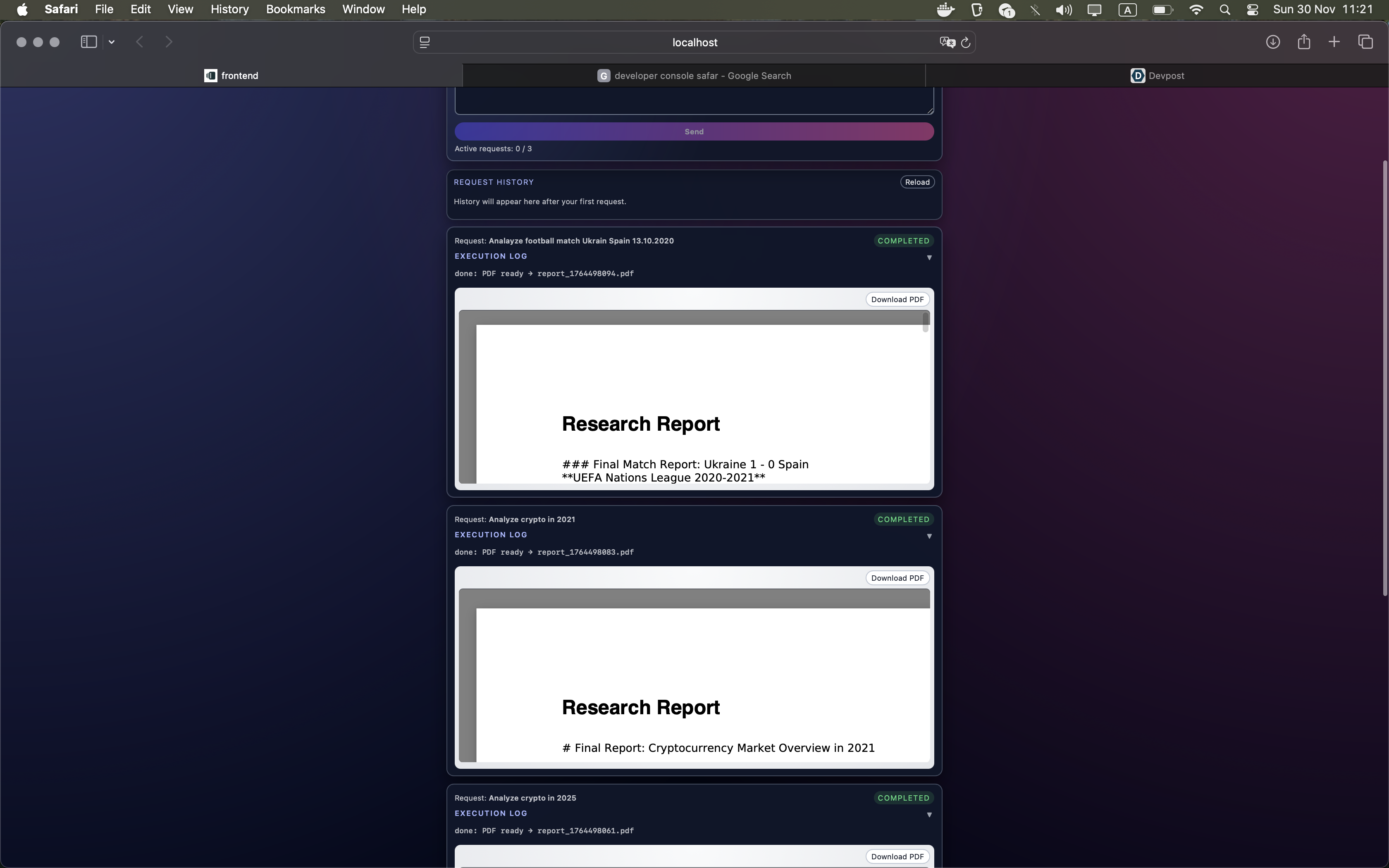Click the reload page icon in address bar
The height and width of the screenshot is (868, 1389).
(x=965, y=43)
